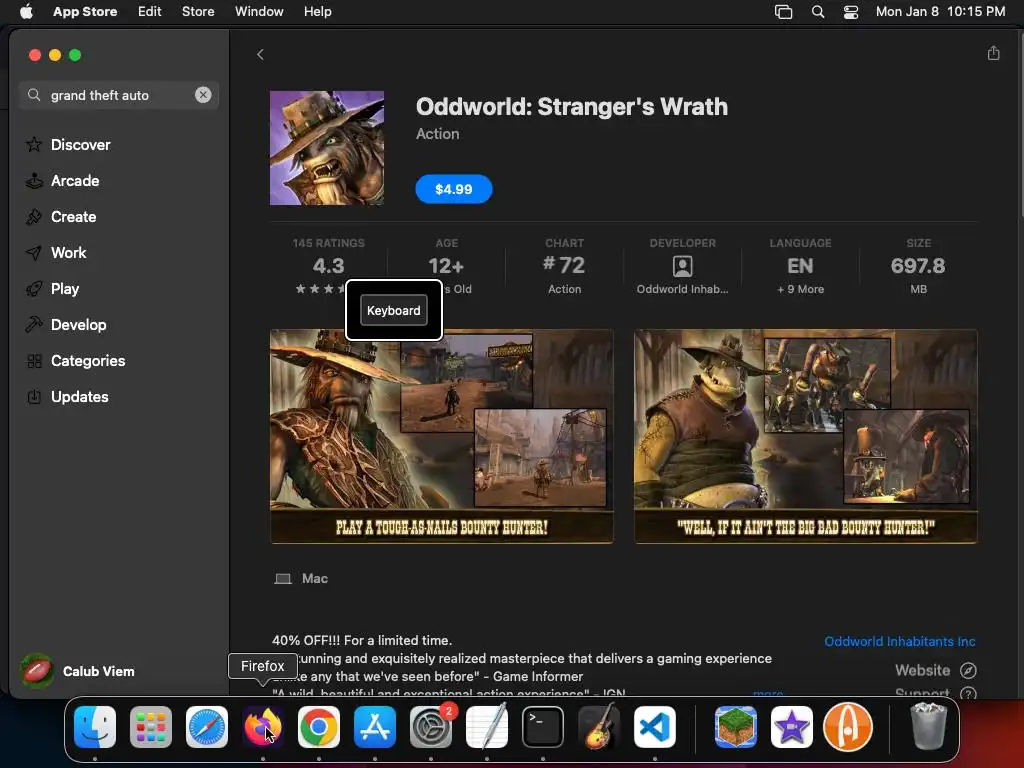This screenshot has height=768, width=1024.
Task: Click the date and time in menu bar
Action: click(x=940, y=11)
